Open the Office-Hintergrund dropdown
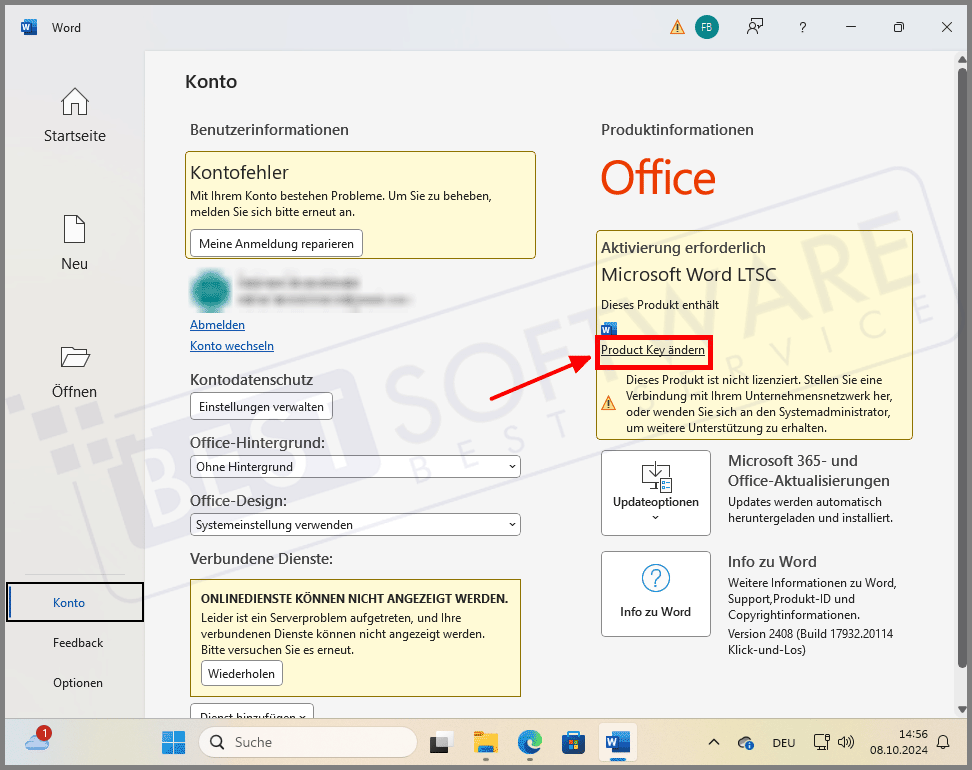The height and width of the screenshot is (770, 972). (x=355, y=467)
